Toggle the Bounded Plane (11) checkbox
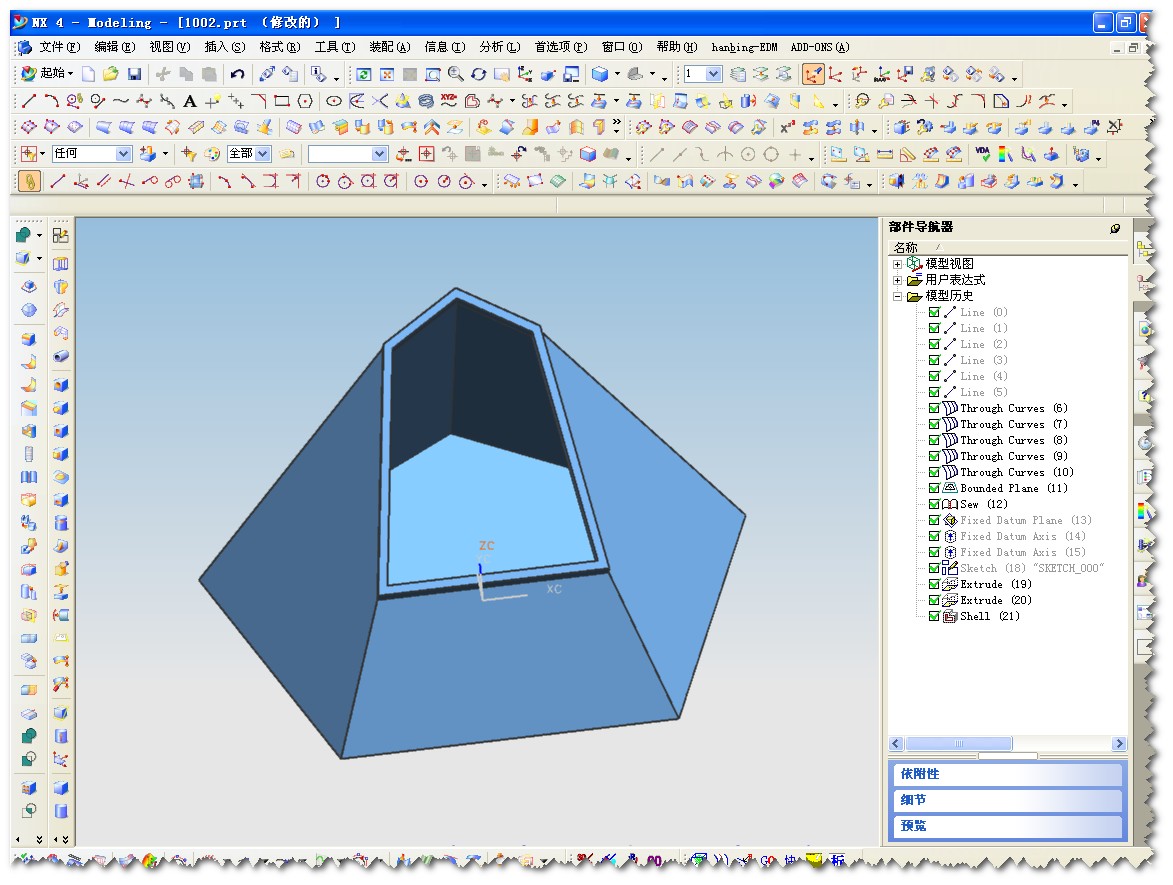 (x=934, y=488)
